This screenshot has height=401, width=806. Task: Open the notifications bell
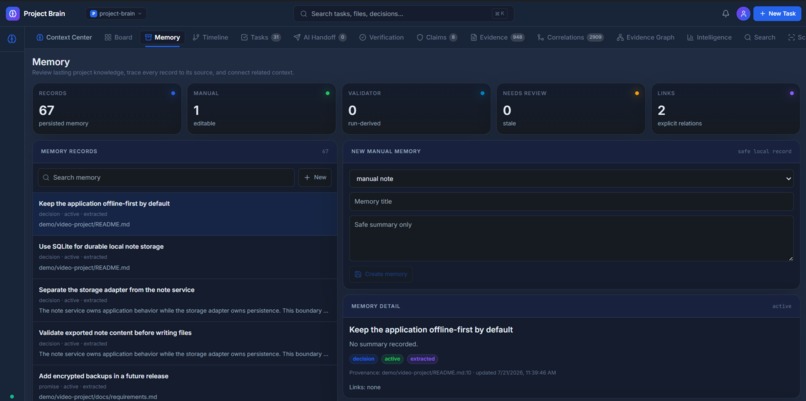[726, 14]
